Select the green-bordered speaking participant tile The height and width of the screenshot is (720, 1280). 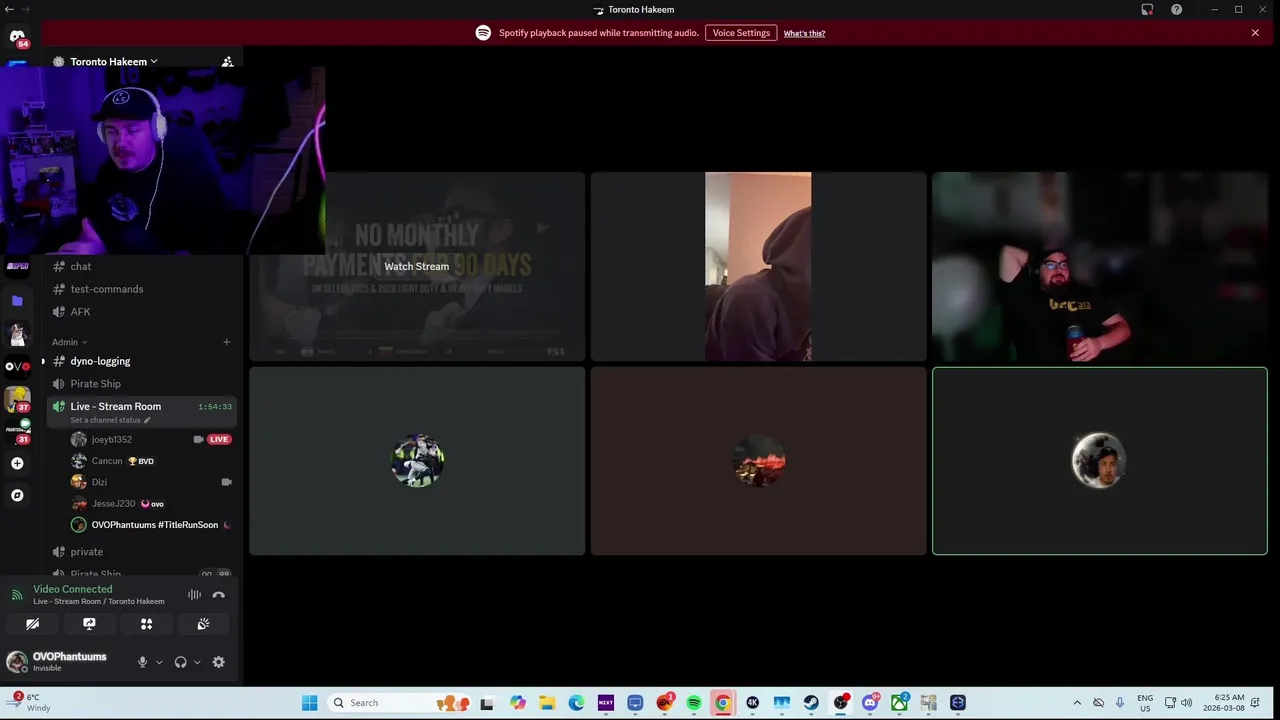[1100, 461]
